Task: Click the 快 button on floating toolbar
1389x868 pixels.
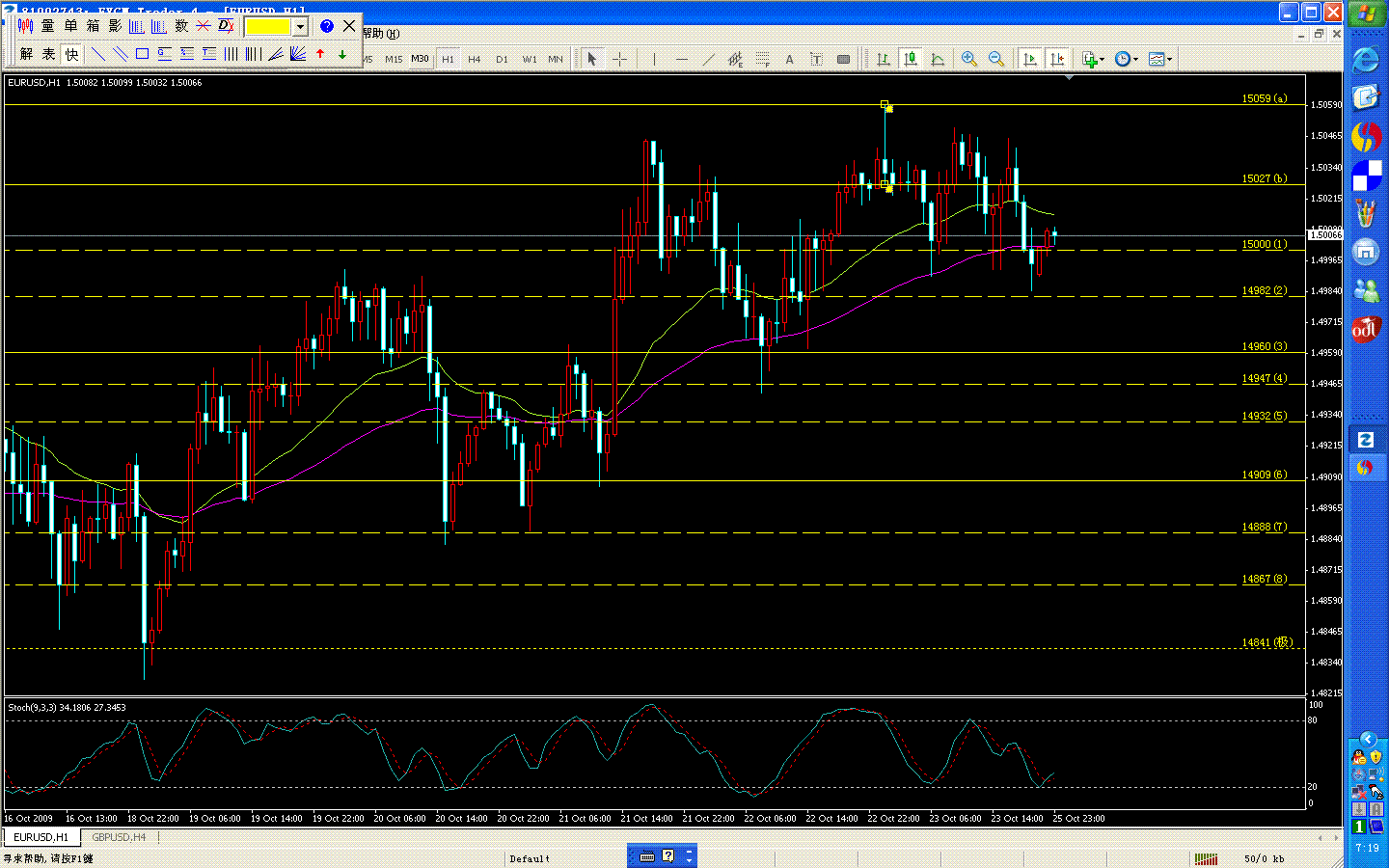Action: [71, 54]
